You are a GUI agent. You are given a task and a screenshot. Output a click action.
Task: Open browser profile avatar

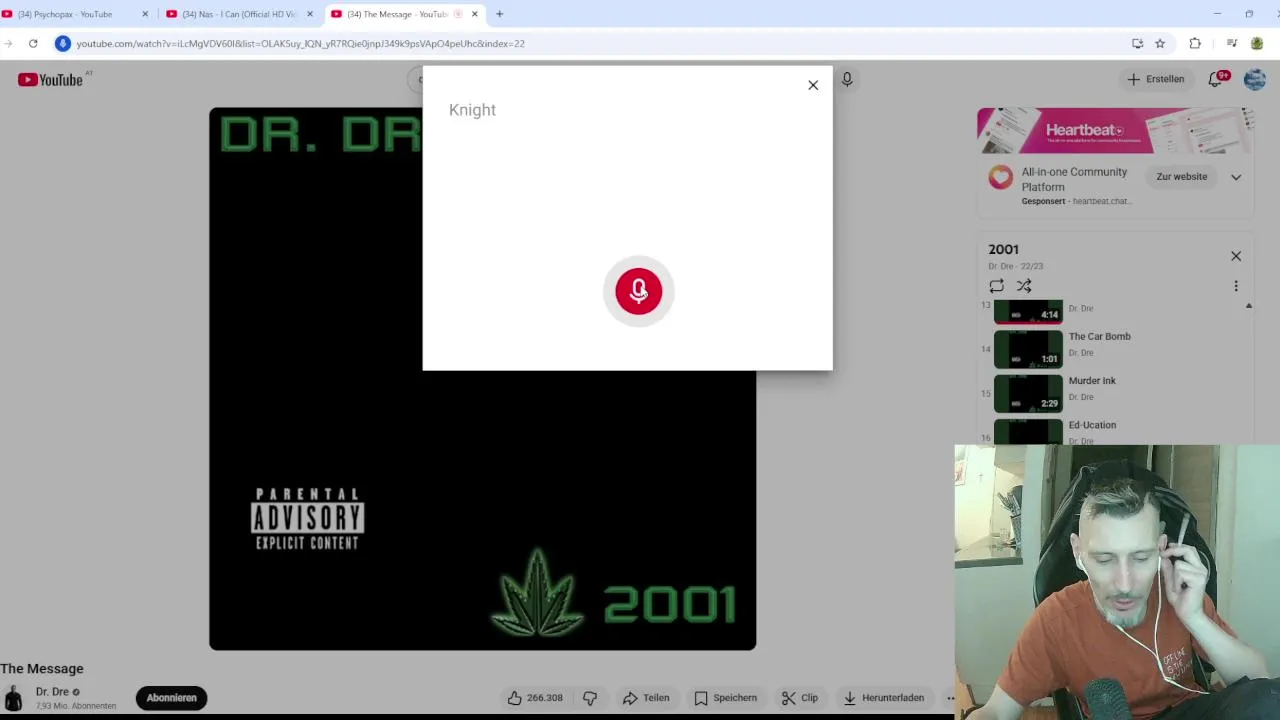1257,44
